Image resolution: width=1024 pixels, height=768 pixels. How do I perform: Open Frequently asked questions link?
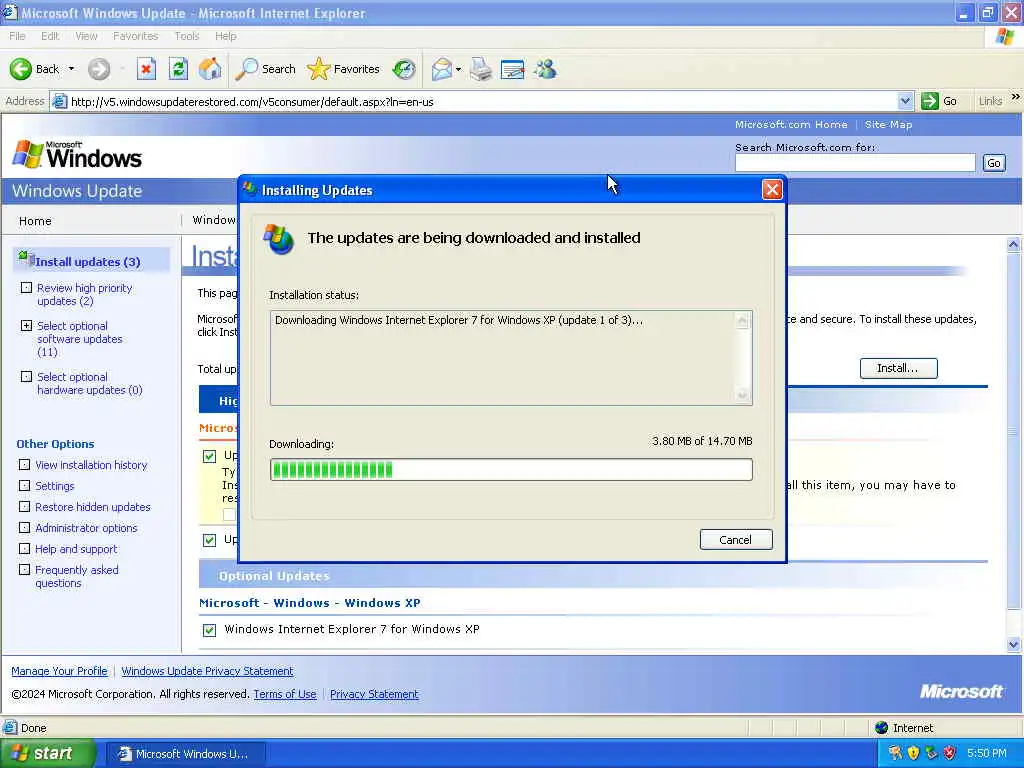[x=76, y=576]
